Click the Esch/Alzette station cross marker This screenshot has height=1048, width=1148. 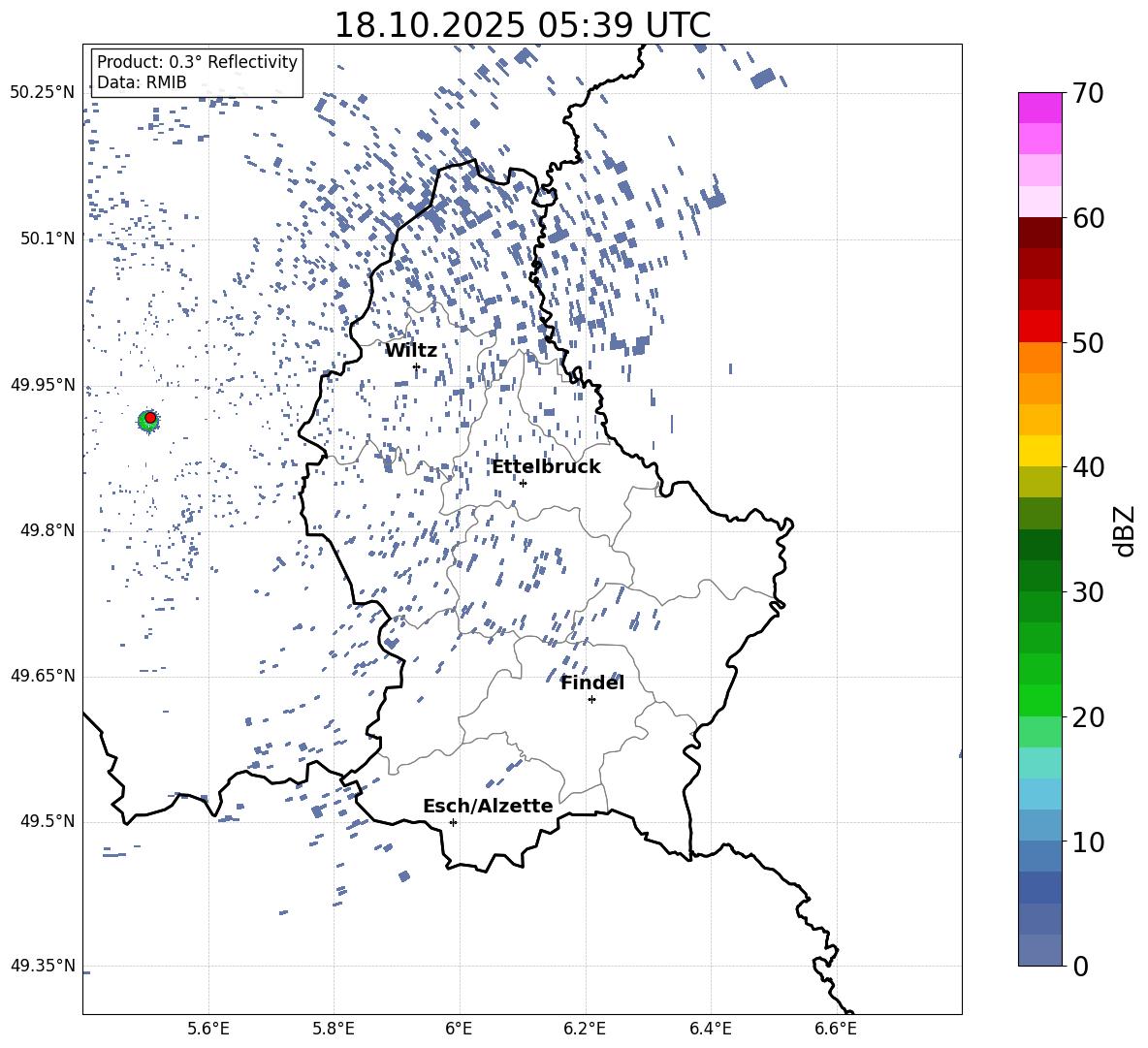[x=453, y=822]
